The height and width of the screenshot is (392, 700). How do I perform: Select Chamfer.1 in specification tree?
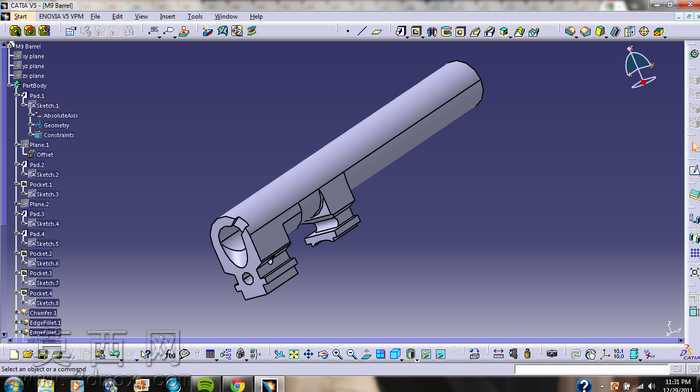coord(43,313)
